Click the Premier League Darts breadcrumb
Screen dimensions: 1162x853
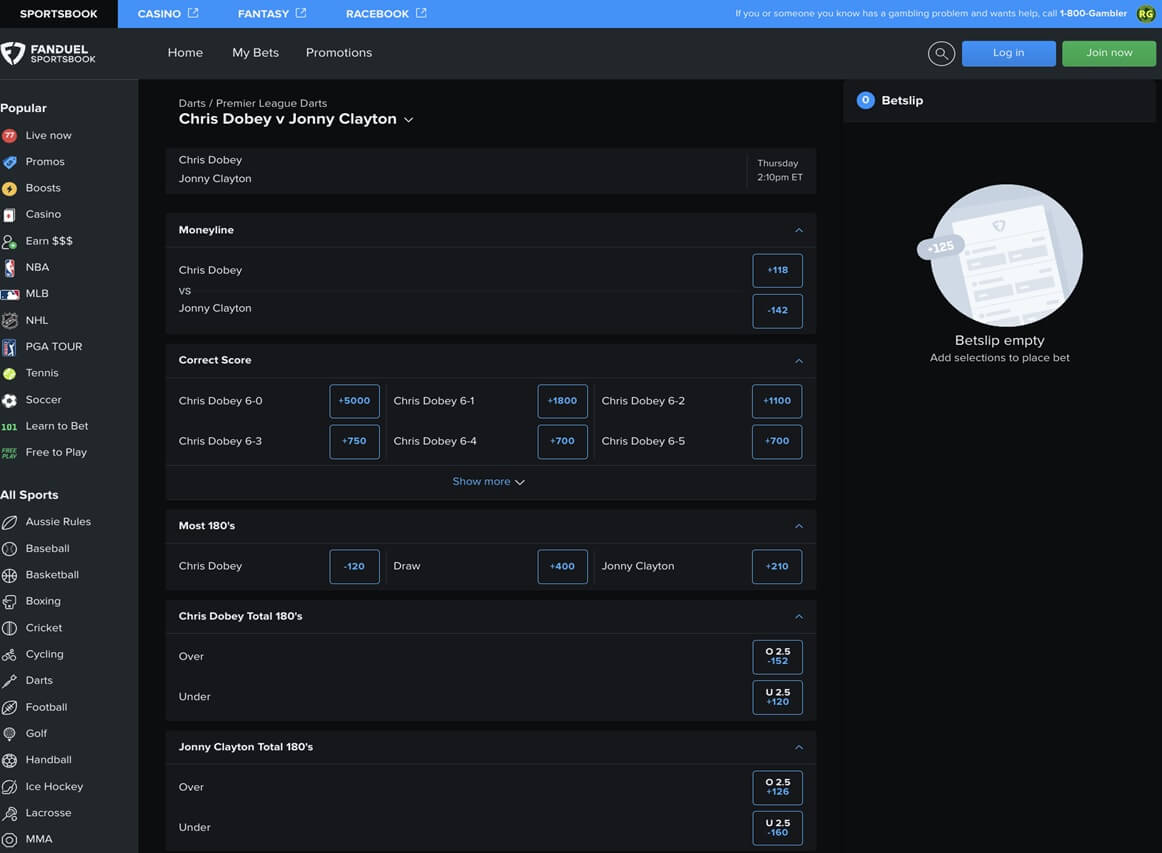pos(271,103)
